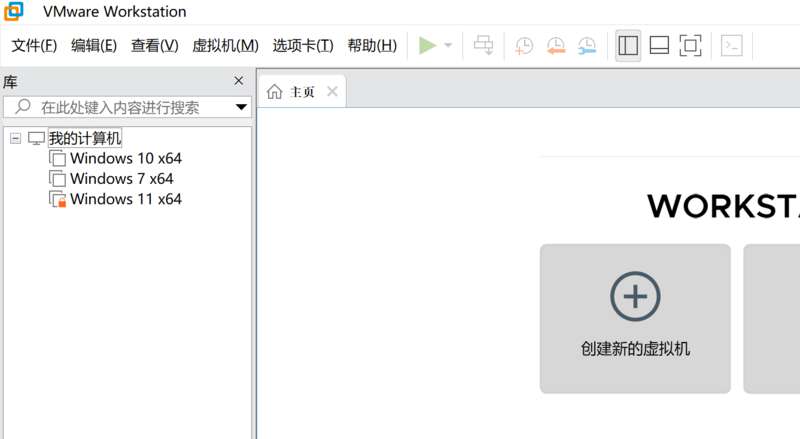Open the 选项卡(T) menu
Image resolution: width=800 pixels, height=439 pixels.
pyautogui.click(x=303, y=45)
